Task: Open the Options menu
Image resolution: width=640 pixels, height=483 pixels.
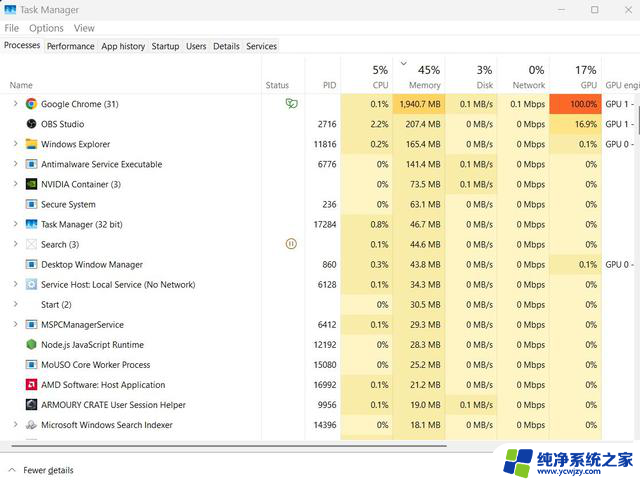Action: tap(46, 28)
